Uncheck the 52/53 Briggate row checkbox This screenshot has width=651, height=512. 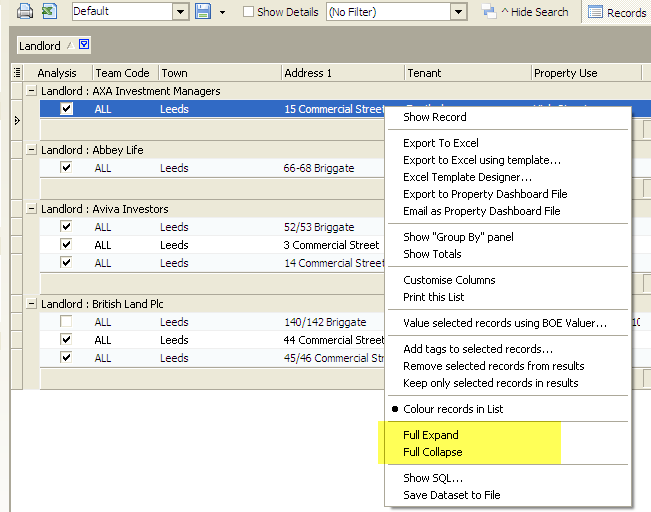pos(66,227)
